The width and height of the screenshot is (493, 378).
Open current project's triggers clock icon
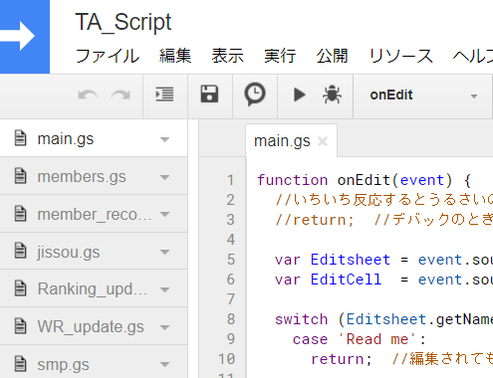click(x=255, y=95)
